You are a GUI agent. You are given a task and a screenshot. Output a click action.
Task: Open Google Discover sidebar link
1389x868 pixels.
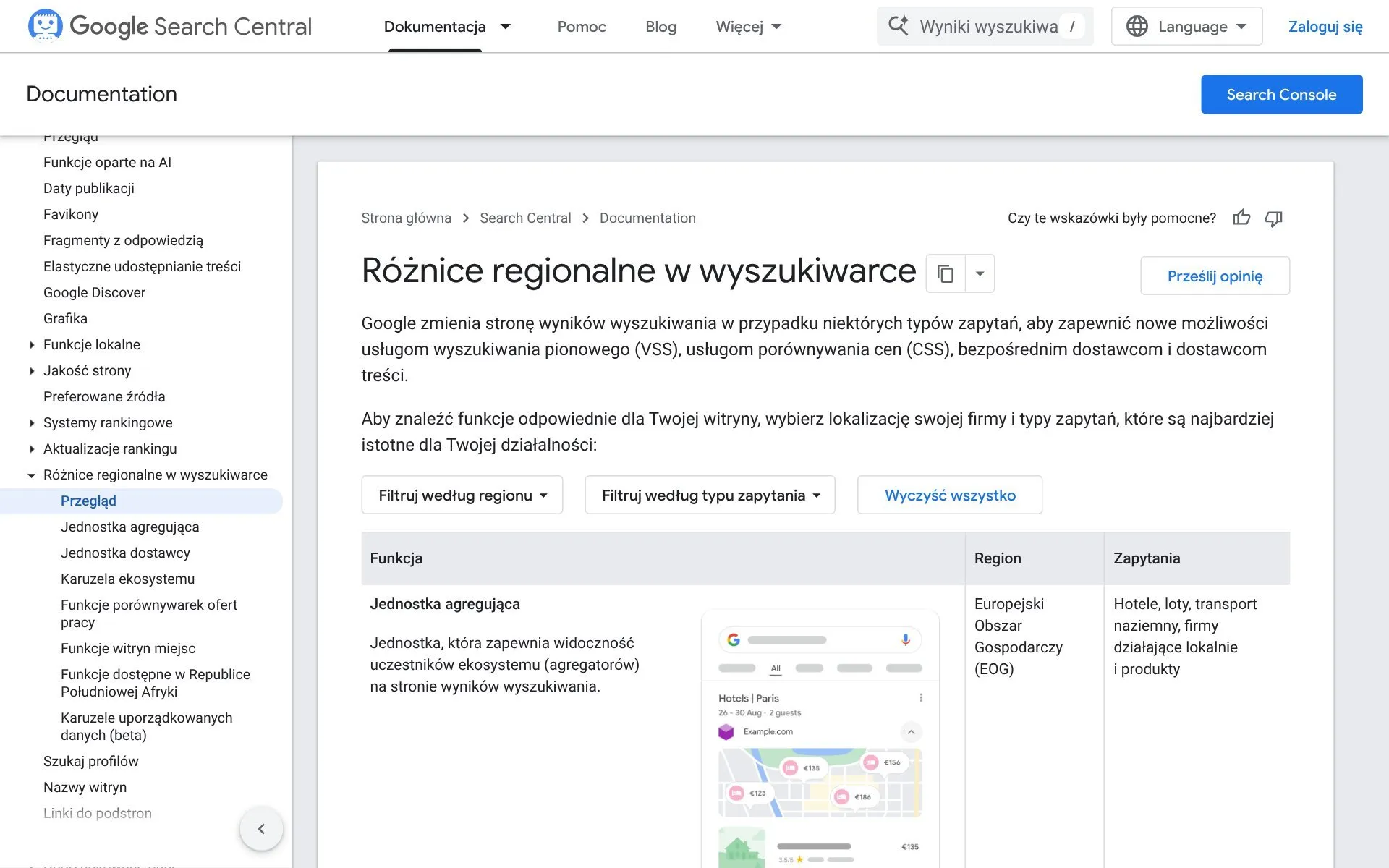click(x=94, y=292)
